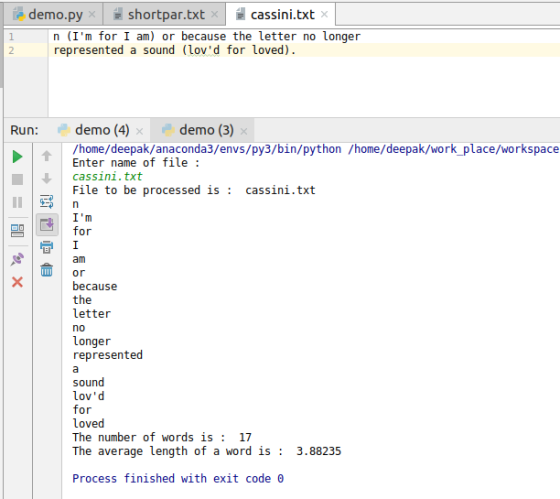This screenshot has width=560, height=499.
Task: Toggle soft-wrap icon in run toolbar
Action: point(46,201)
